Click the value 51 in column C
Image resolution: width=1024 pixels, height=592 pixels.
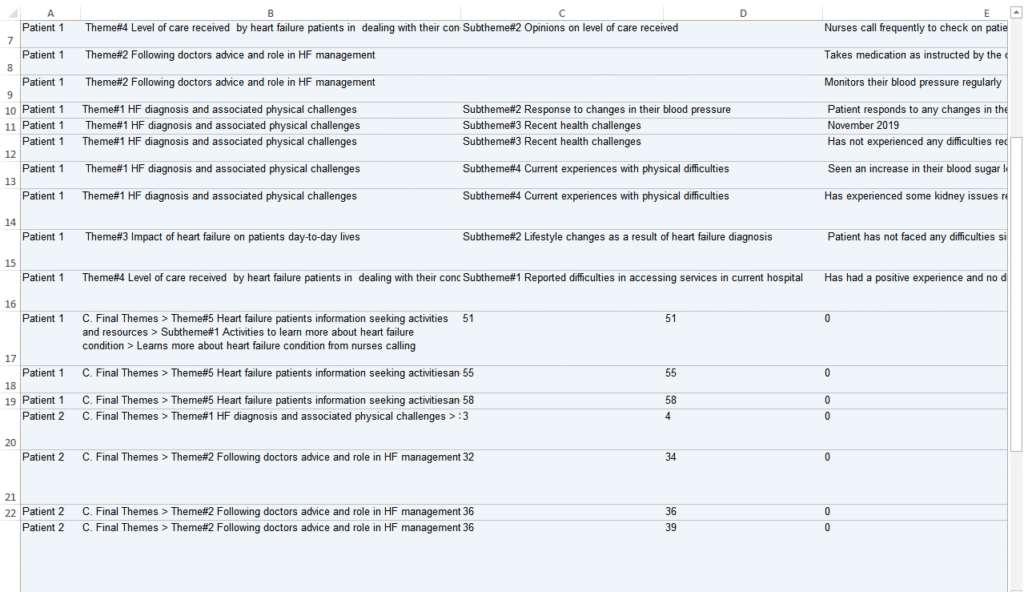click(x=468, y=319)
